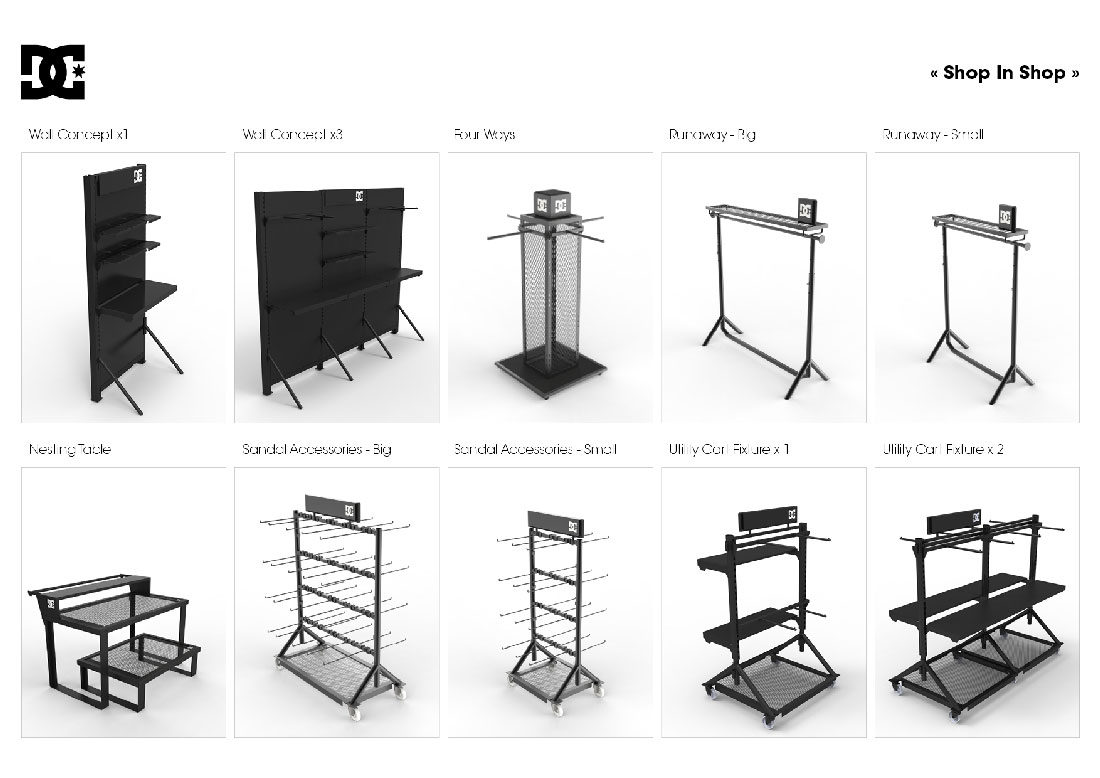Open the Runaway - Small rack image
Screen dimensions: 1100x778
pos(977,288)
